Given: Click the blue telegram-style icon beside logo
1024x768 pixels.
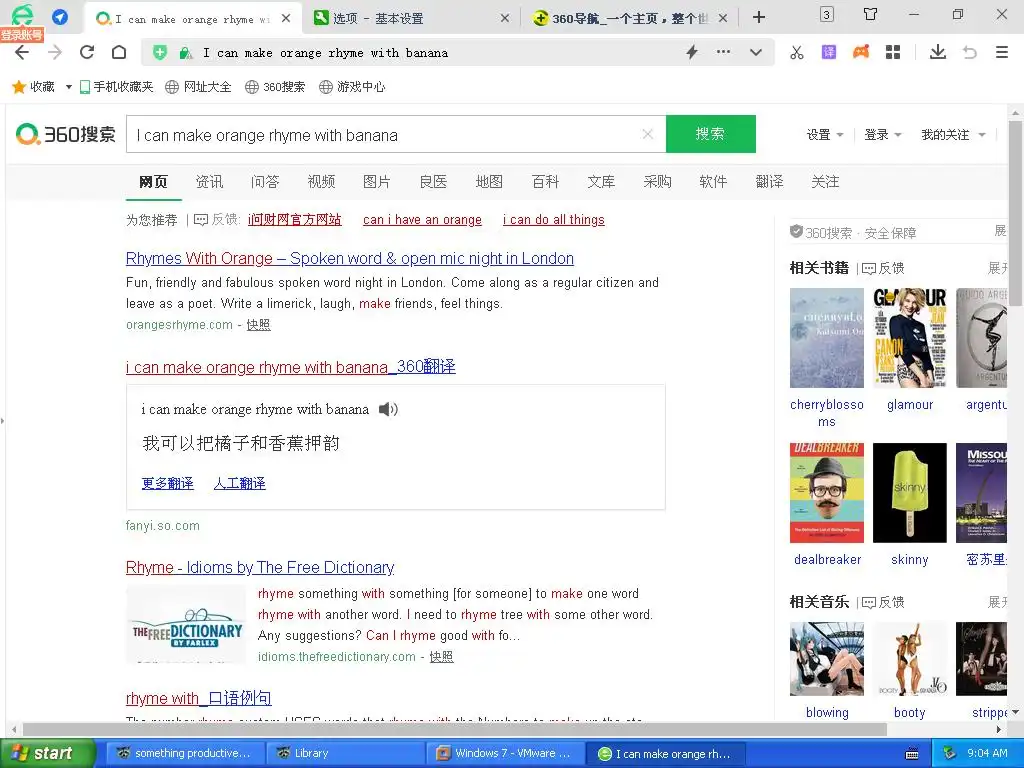Looking at the screenshot, I should coord(60,17).
